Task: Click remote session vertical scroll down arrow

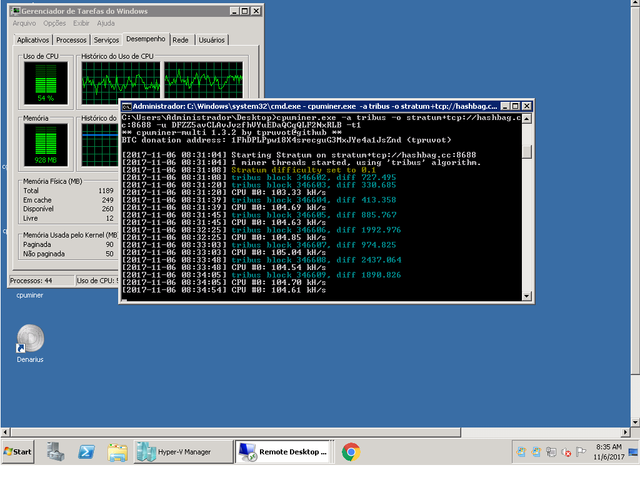Action: (x=635, y=422)
